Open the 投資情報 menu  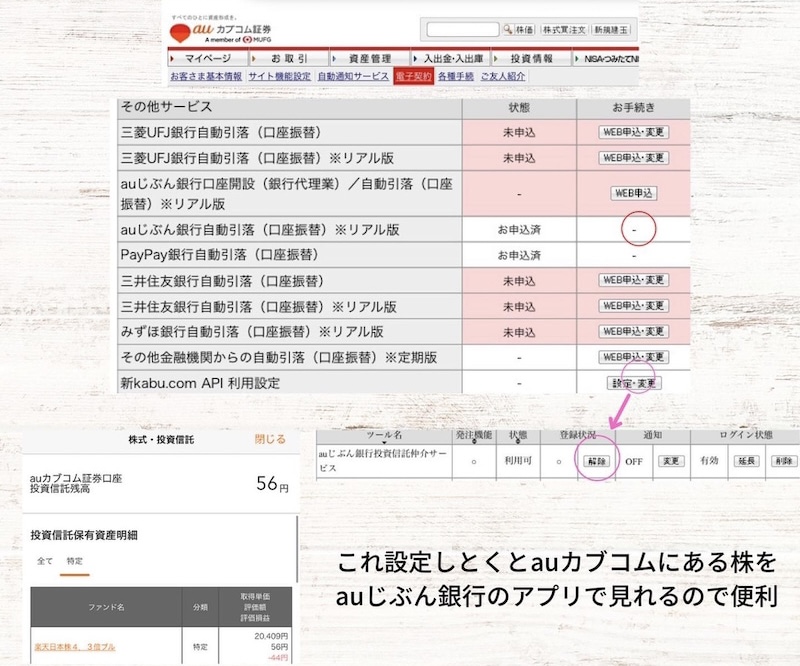click(x=532, y=59)
